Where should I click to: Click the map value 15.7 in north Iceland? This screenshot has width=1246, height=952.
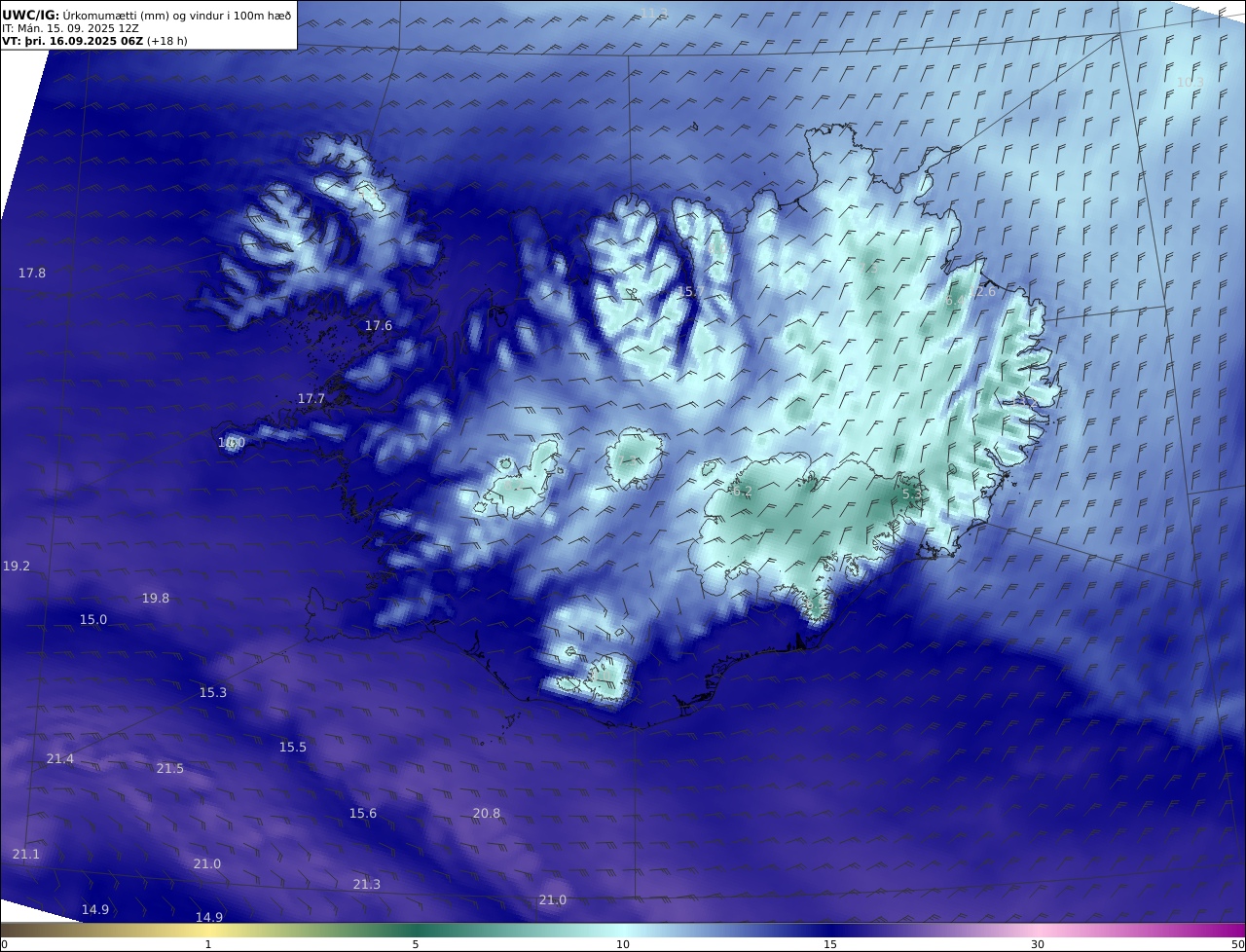tap(691, 292)
